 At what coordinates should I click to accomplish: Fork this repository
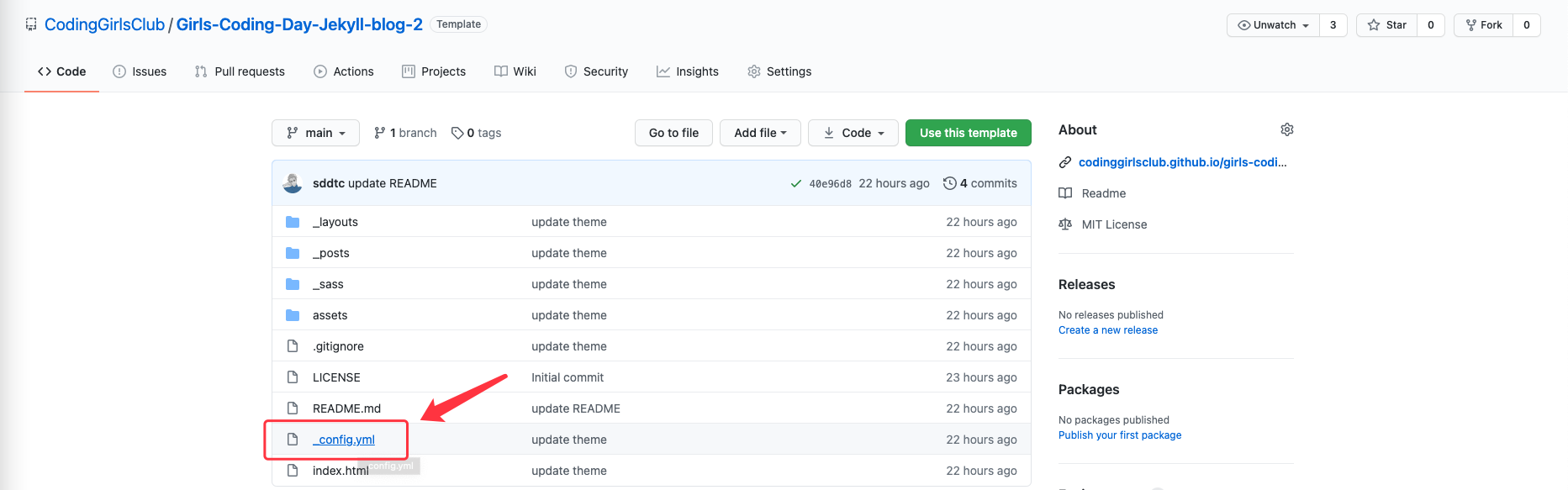[x=1484, y=25]
